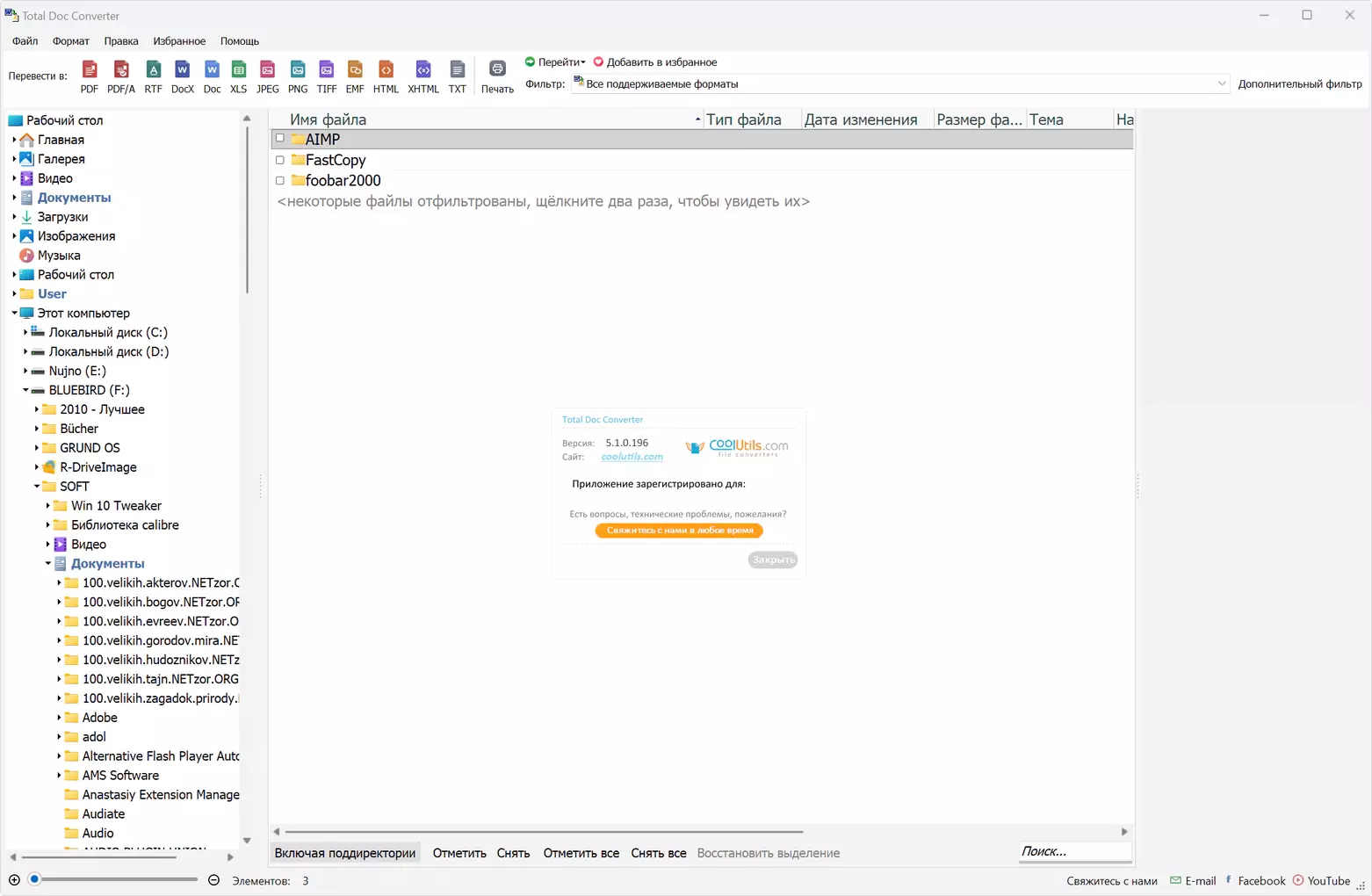The image size is (1372, 896).
Task: Open the Избранное menu
Action: pyautogui.click(x=179, y=41)
